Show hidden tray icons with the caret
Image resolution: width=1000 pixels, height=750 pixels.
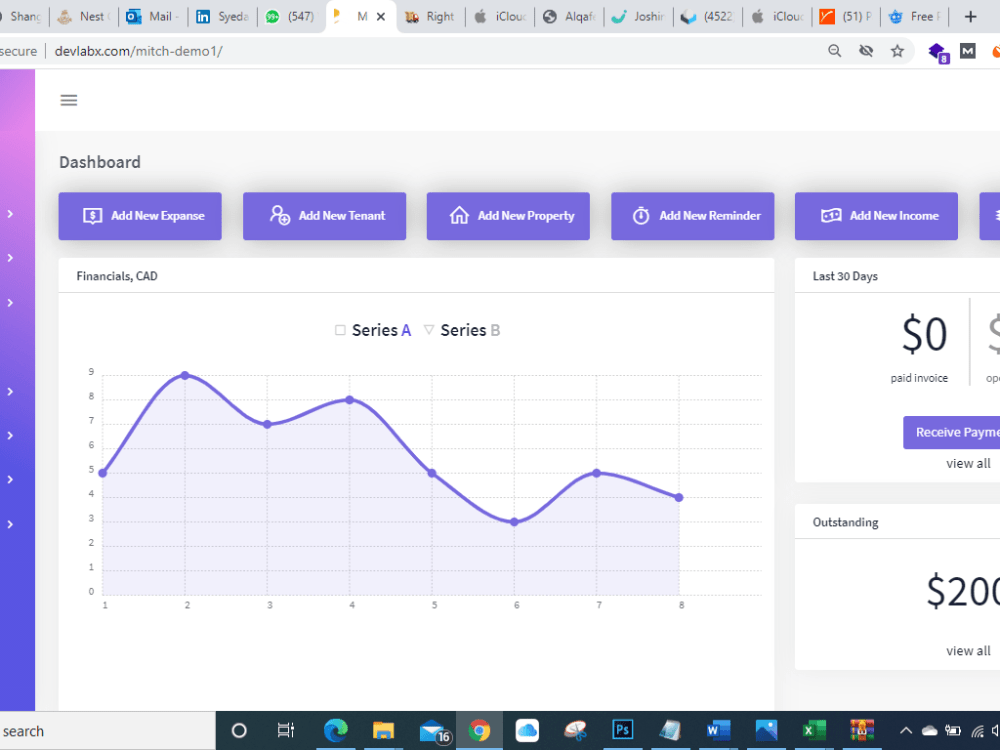click(x=906, y=731)
